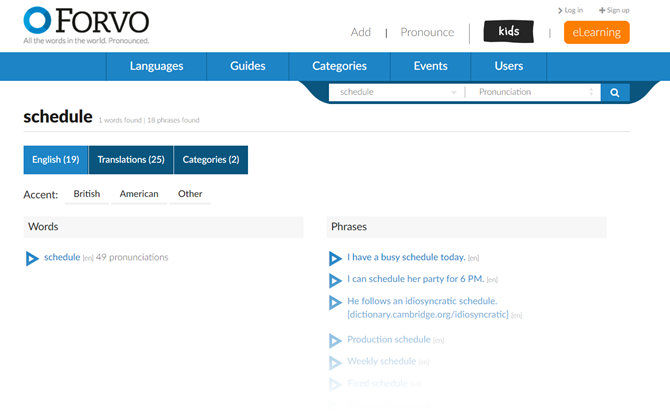Open the Forvo Kids badge
Viewport: 670px width, 417px height.
(x=508, y=32)
